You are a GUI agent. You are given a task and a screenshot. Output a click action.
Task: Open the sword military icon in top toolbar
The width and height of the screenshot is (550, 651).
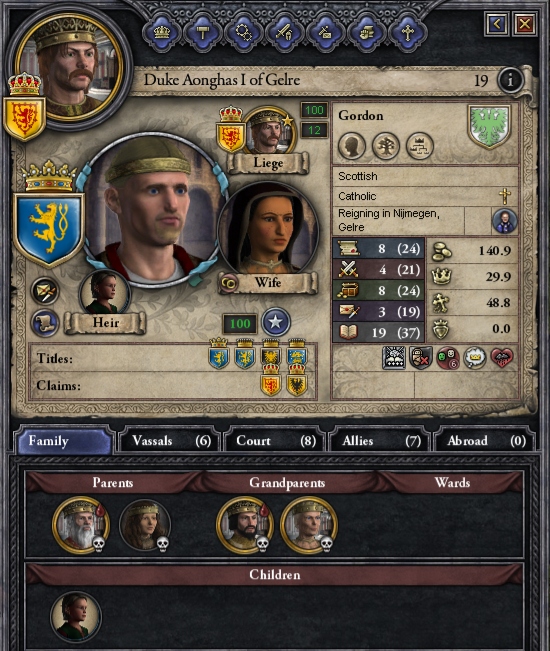285,33
